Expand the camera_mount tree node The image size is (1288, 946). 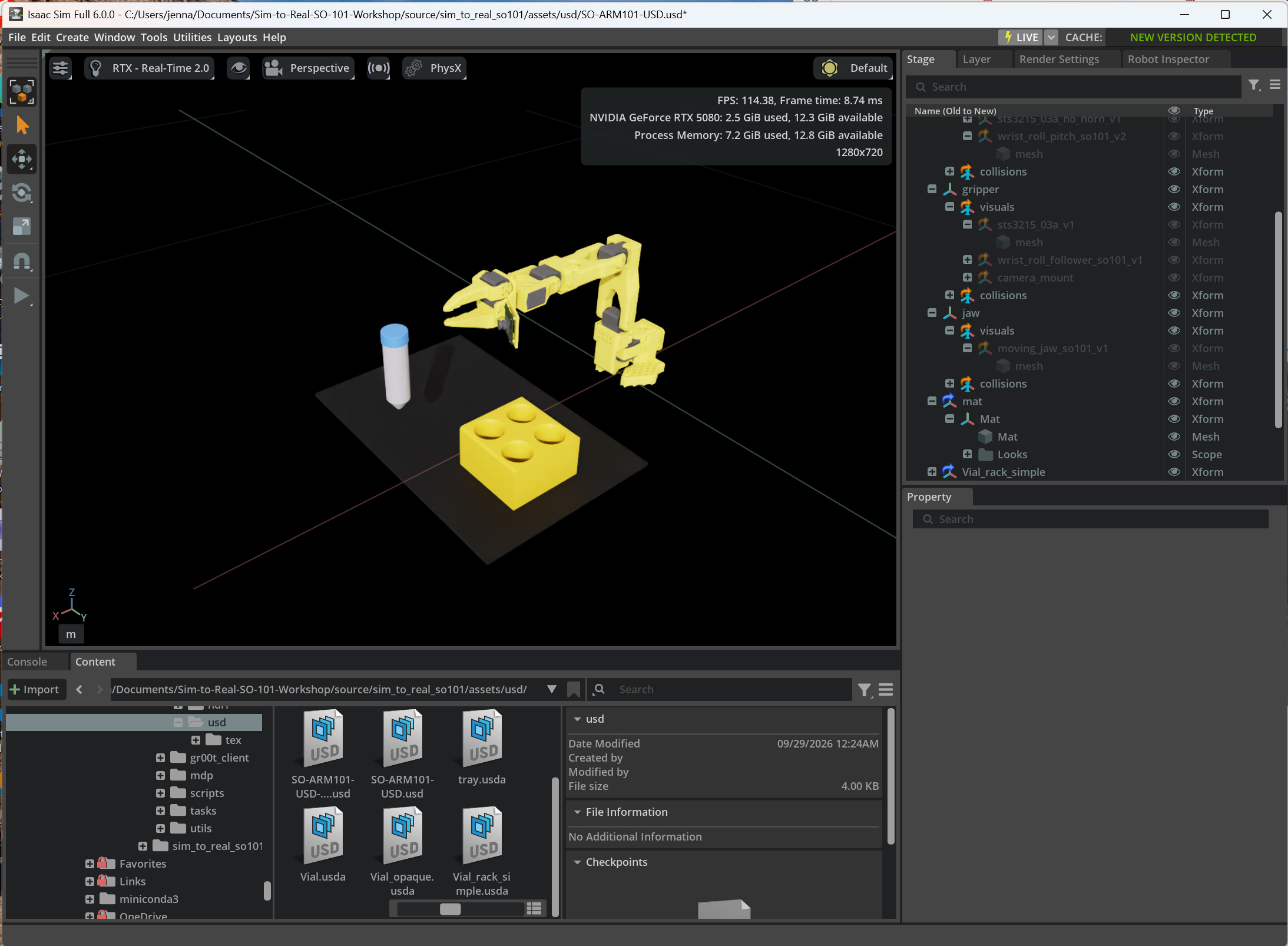pyautogui.click(x=967, y=277)
